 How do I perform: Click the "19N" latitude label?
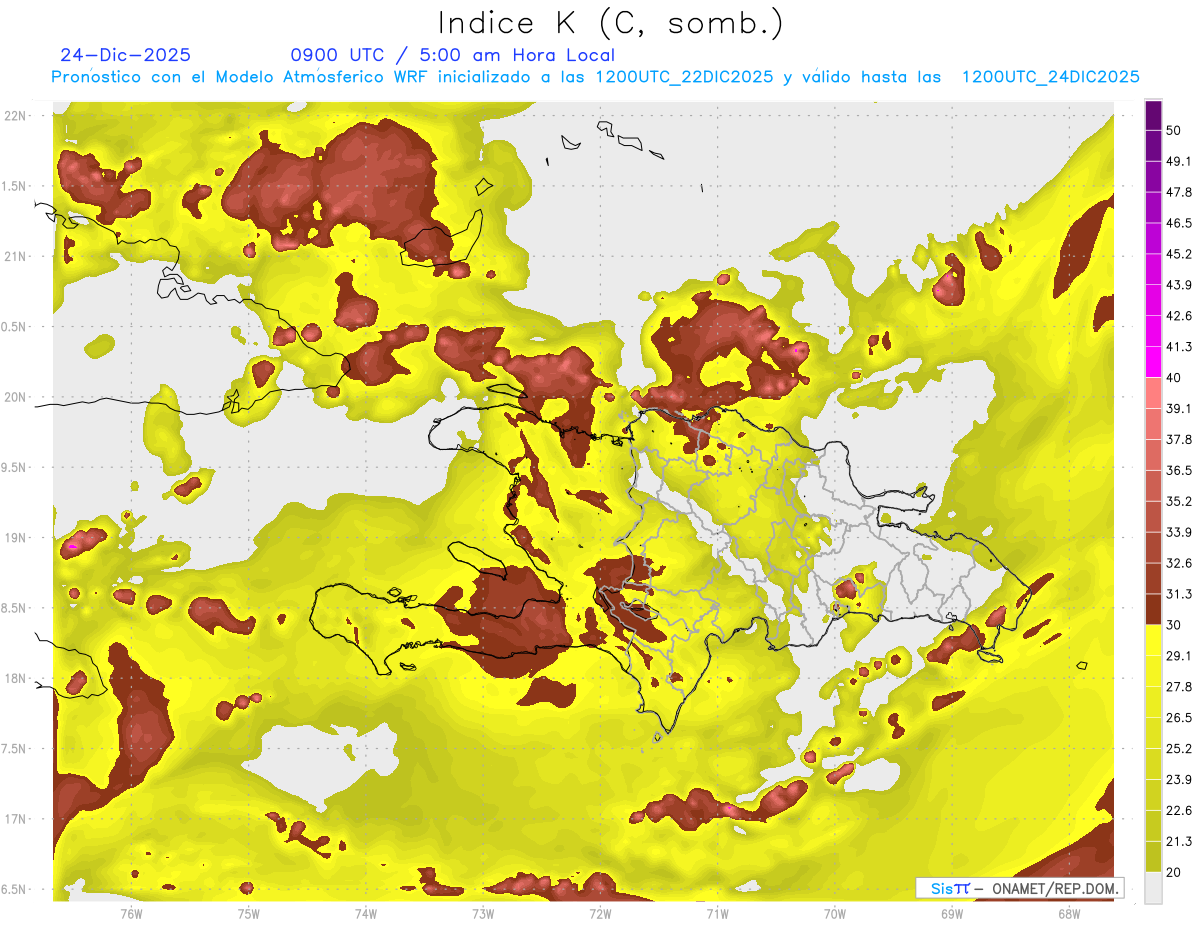pyautogui.click(x=15, y=538)
